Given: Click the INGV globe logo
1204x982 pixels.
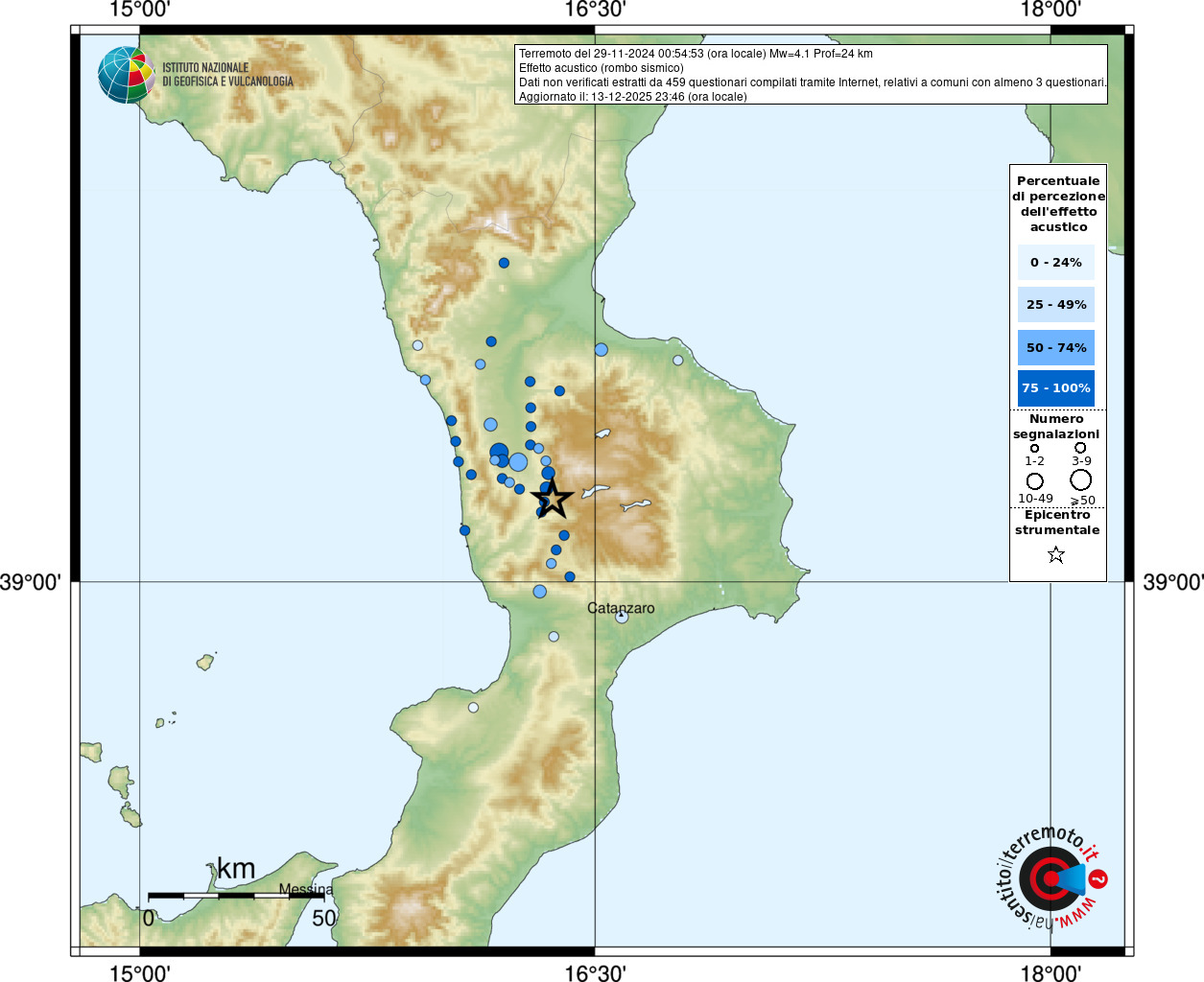Looking at the screenshot, I should (x=126, y=75).
